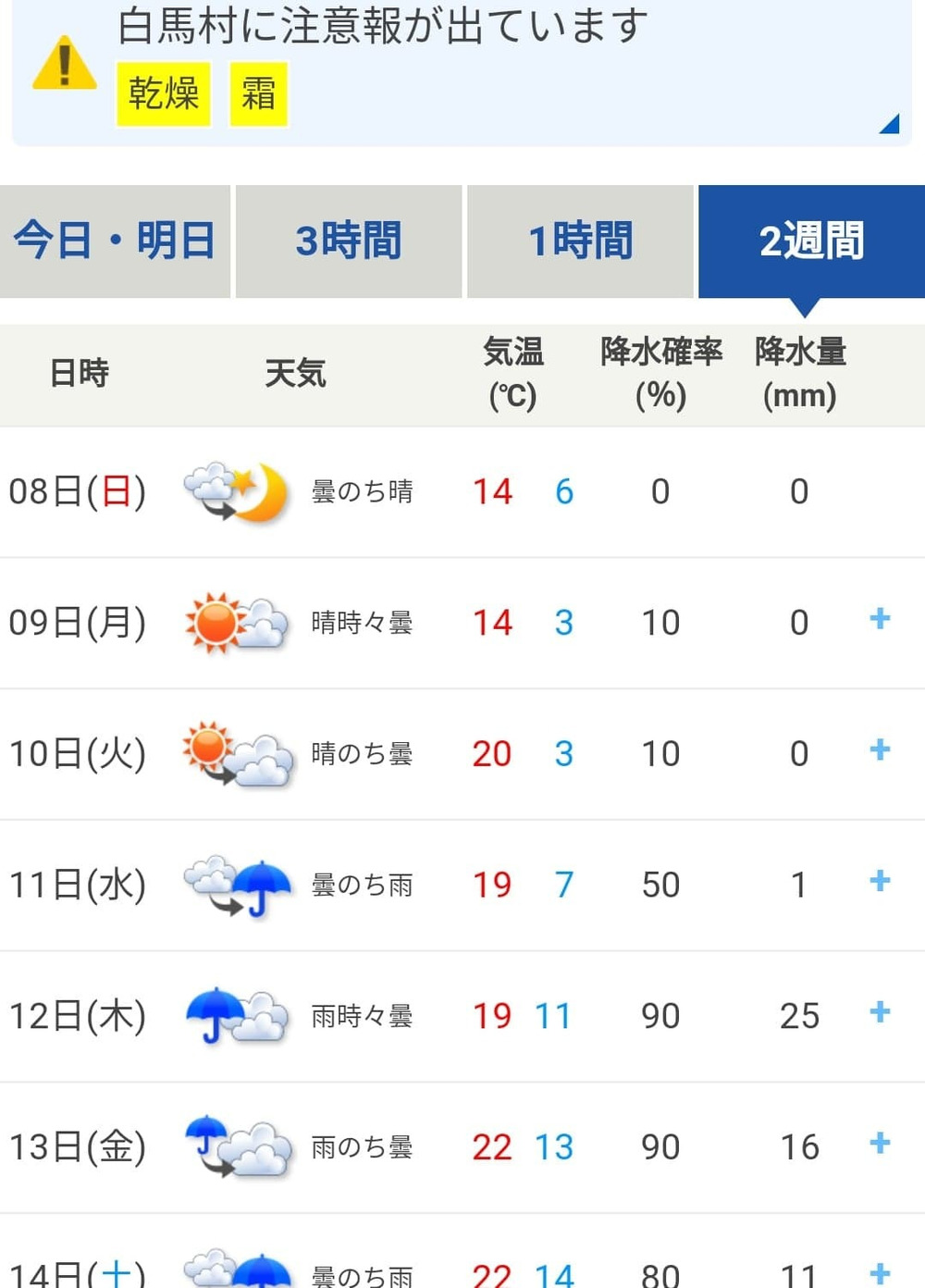Tap the yellow 乾燥 advisory tag
This screenshot has width=925, height=1288.
(164, 93)
